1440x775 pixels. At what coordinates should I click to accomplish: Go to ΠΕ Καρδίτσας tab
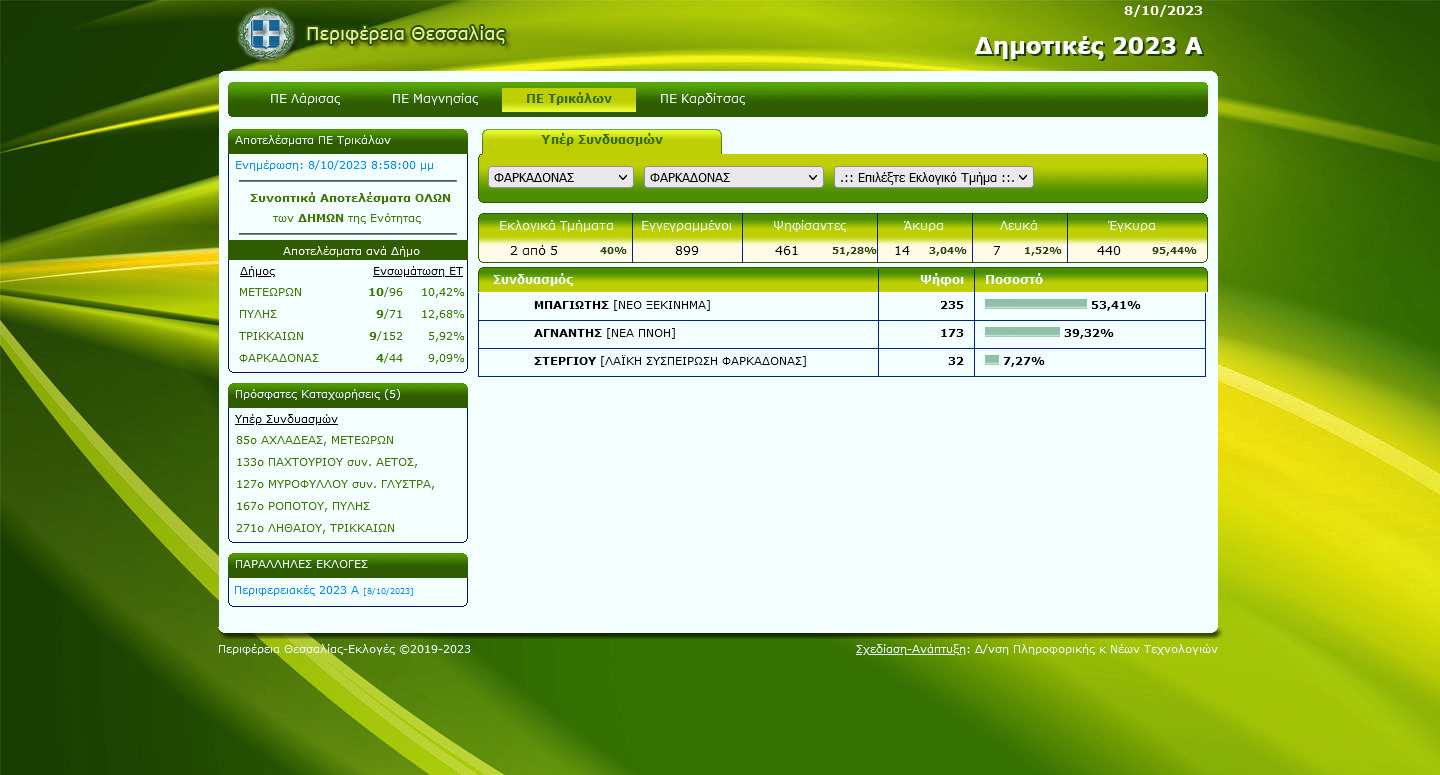click(703, 99)
